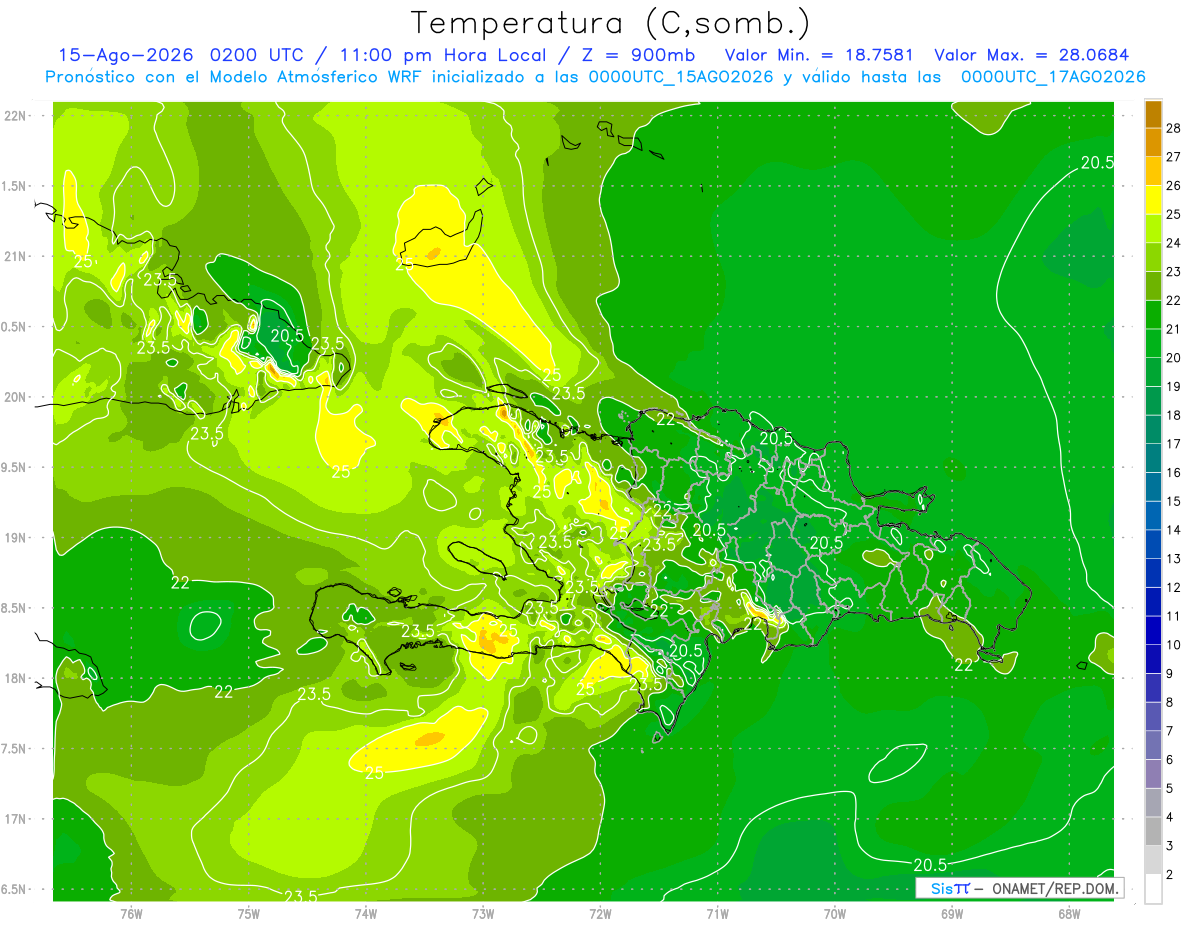Click the "24" label on the color scale
The height and width of the screenshot is (927, 1200).
(1174, 243)
